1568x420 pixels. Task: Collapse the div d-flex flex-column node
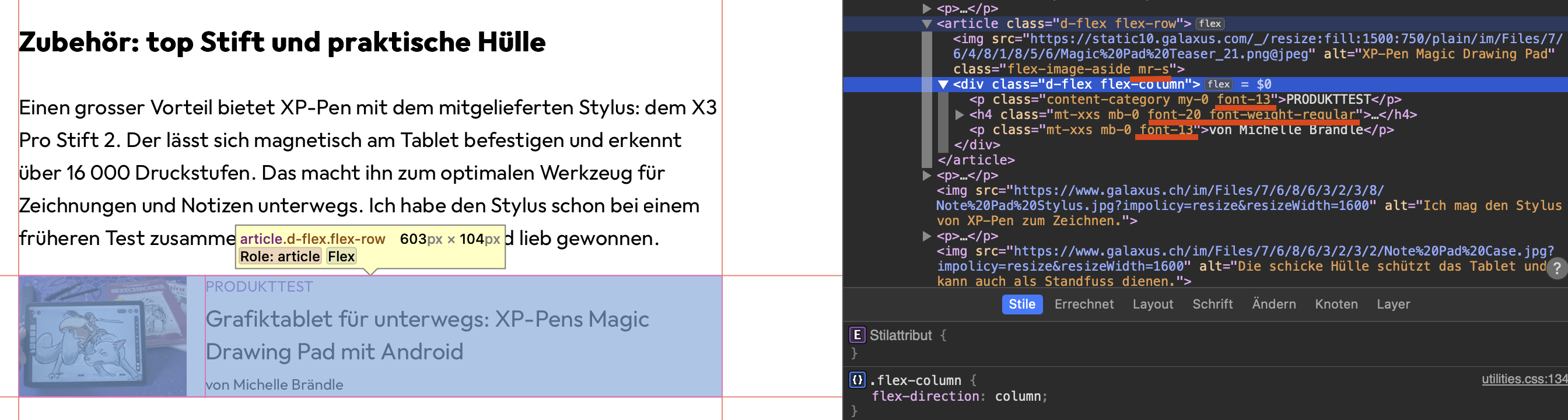coord(943,85)
